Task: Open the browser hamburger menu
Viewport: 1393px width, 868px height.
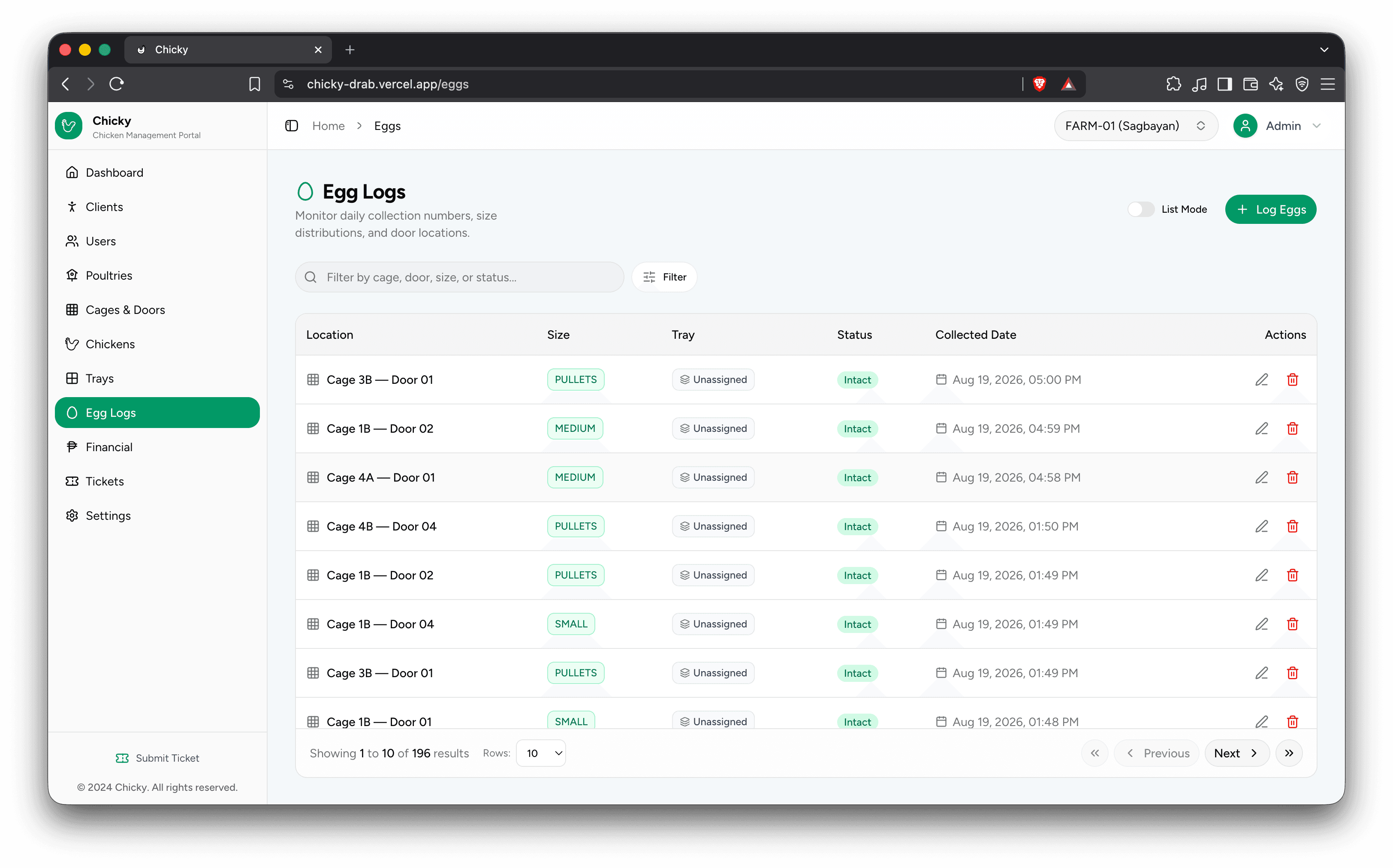Action: click(1327, 84)
